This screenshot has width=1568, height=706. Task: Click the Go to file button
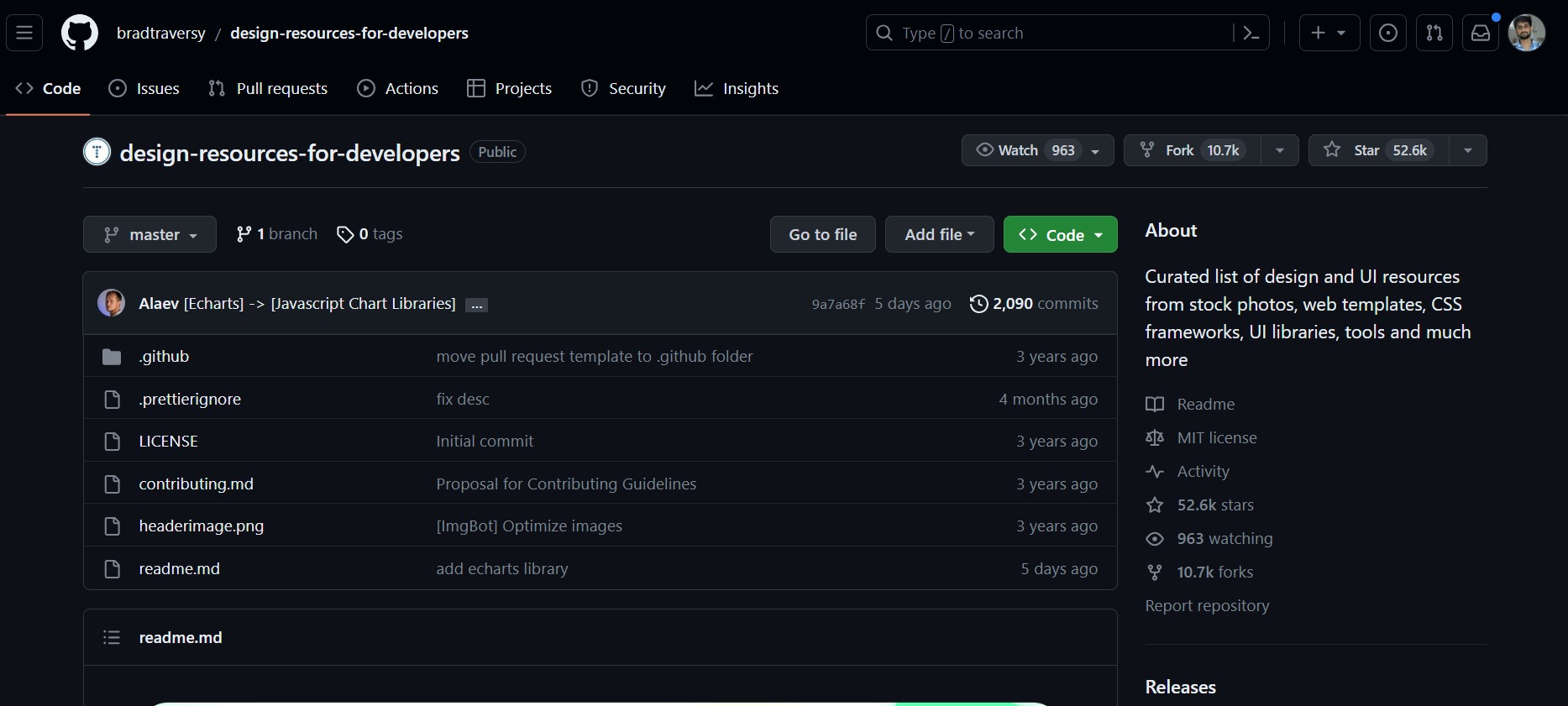pyautogui.click(x=823, y=234)
